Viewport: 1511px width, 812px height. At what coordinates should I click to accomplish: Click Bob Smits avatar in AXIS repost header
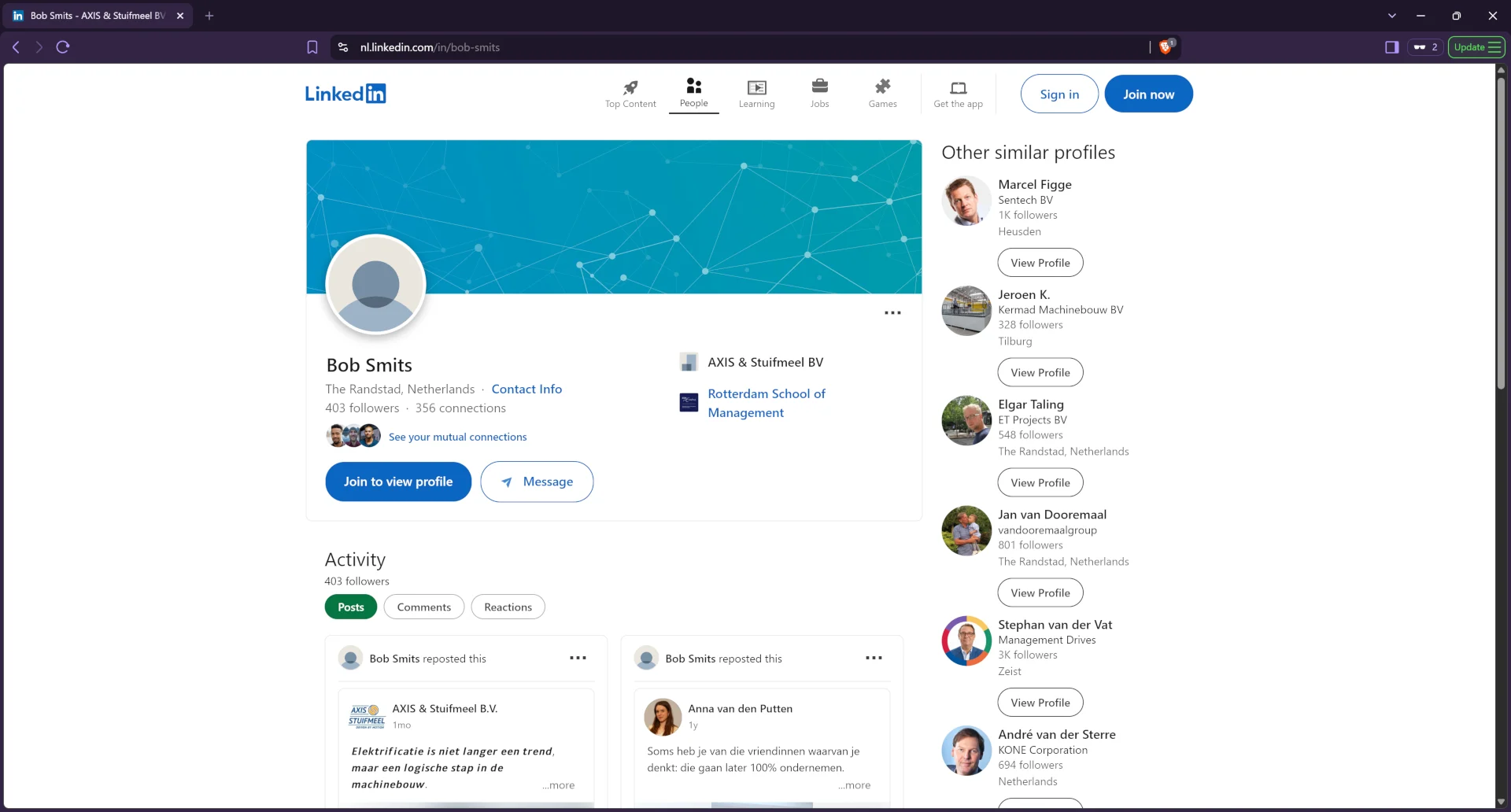click(x=350, y=658)
